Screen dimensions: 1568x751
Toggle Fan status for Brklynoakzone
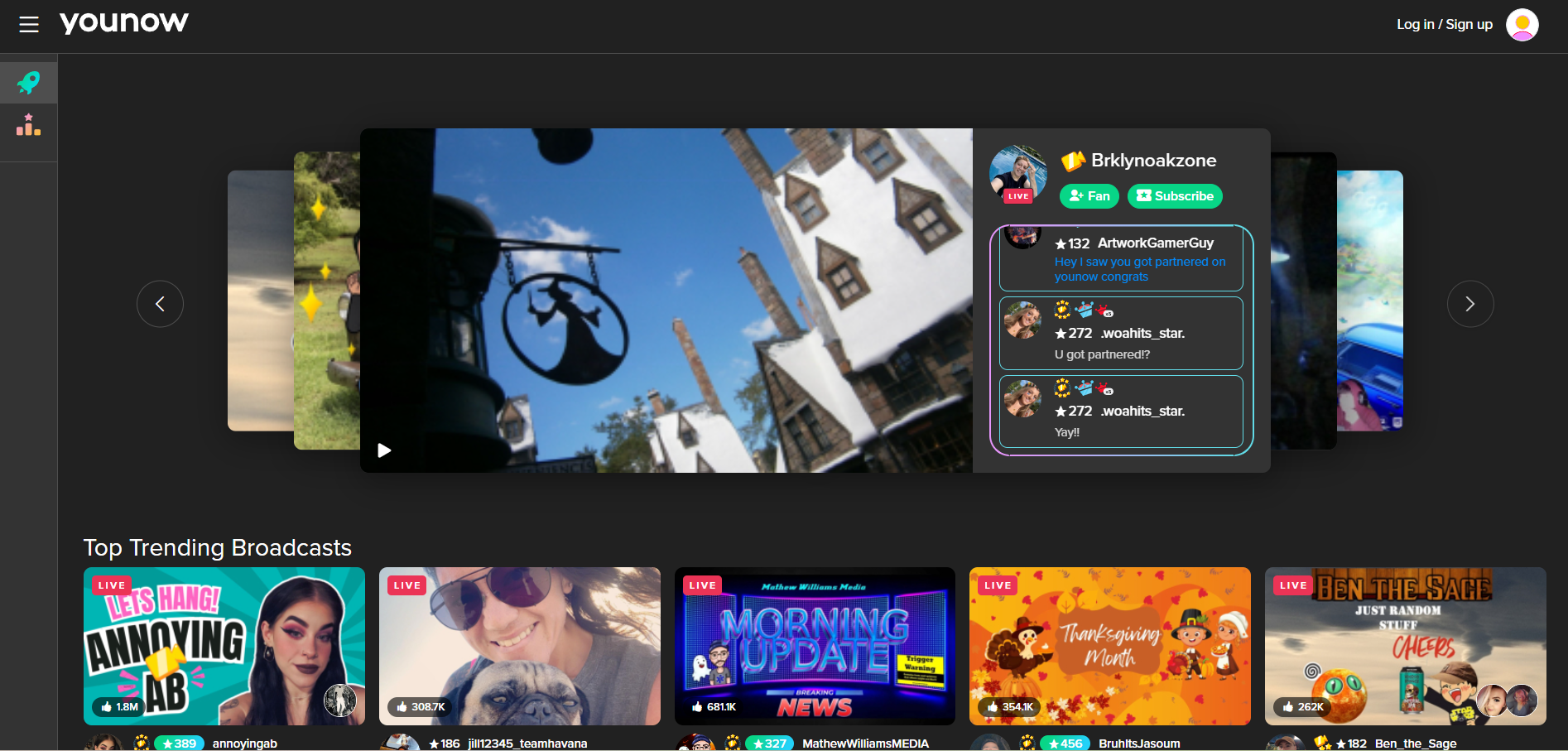(x=1089, y=196)
